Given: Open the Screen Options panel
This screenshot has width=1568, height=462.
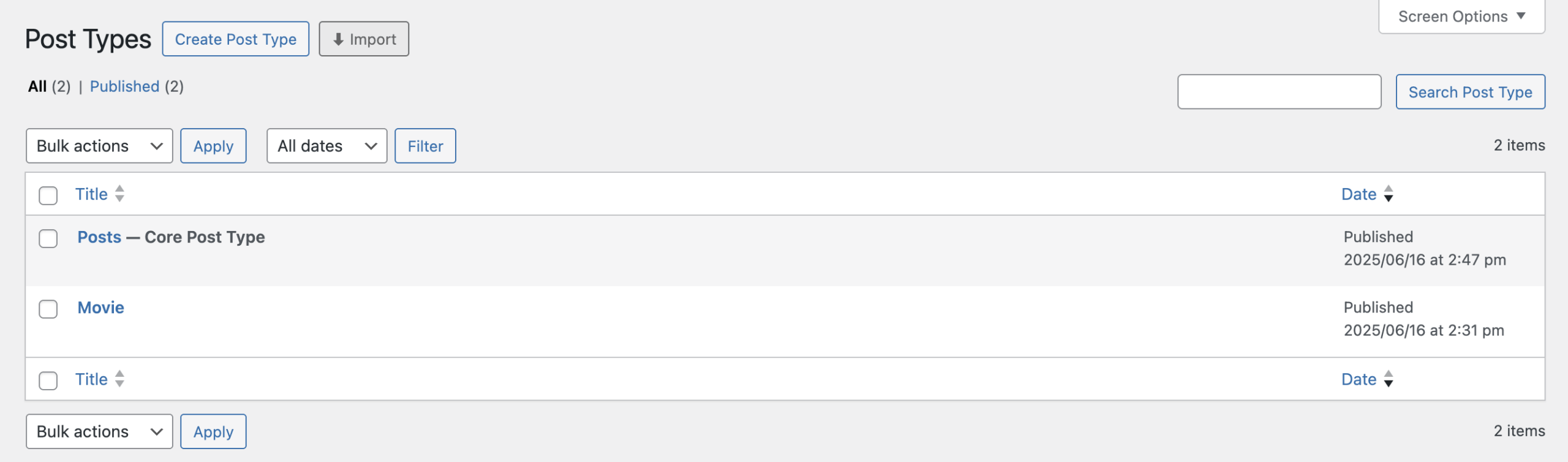Looking at the screenshot, I should click(1461, 16).
